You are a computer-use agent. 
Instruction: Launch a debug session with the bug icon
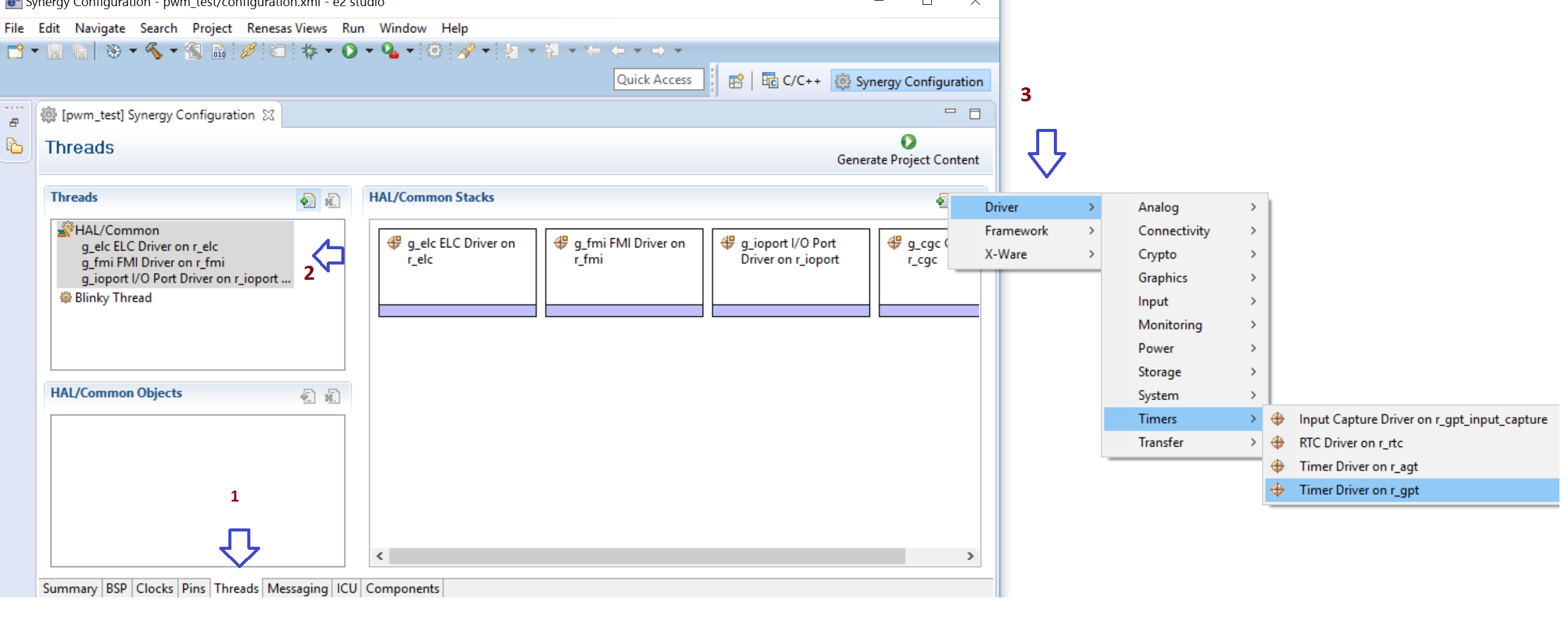coord(311,52)
